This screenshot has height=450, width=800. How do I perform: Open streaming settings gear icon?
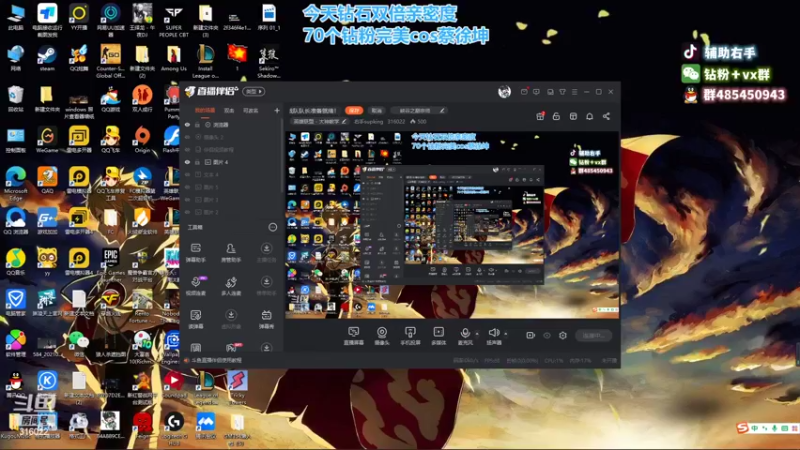point(563,335)
